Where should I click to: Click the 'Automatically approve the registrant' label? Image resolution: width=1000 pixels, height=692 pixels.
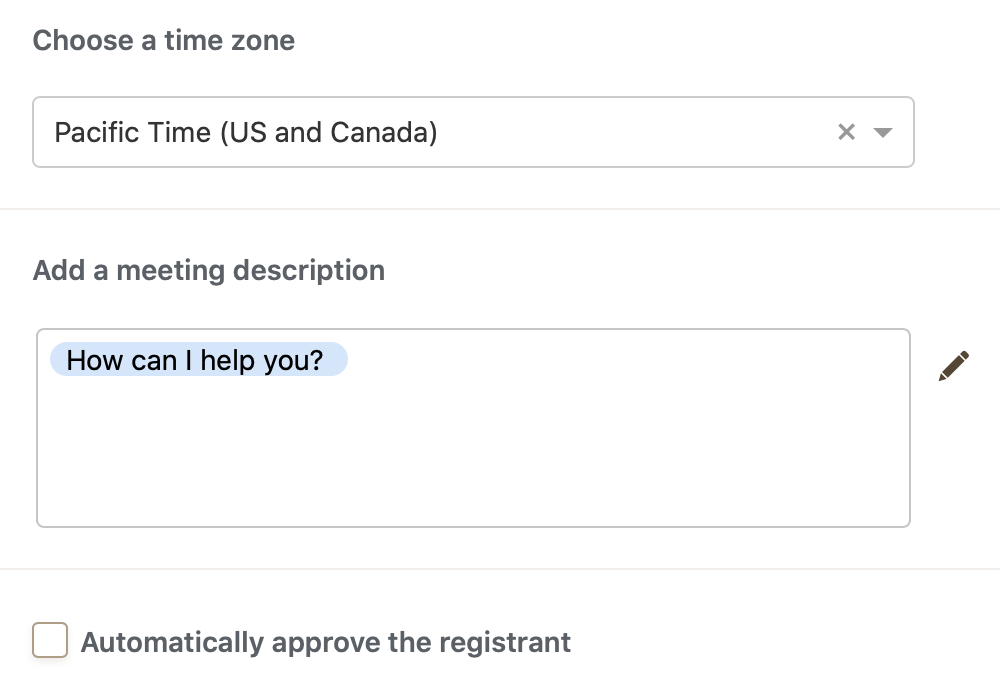point(326,642)
